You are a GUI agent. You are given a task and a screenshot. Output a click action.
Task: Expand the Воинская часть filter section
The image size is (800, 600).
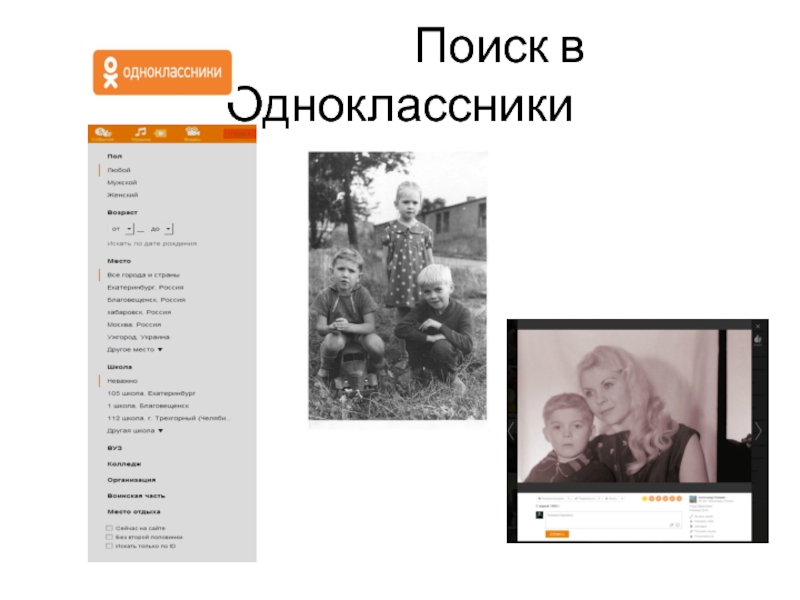[136, 496]
